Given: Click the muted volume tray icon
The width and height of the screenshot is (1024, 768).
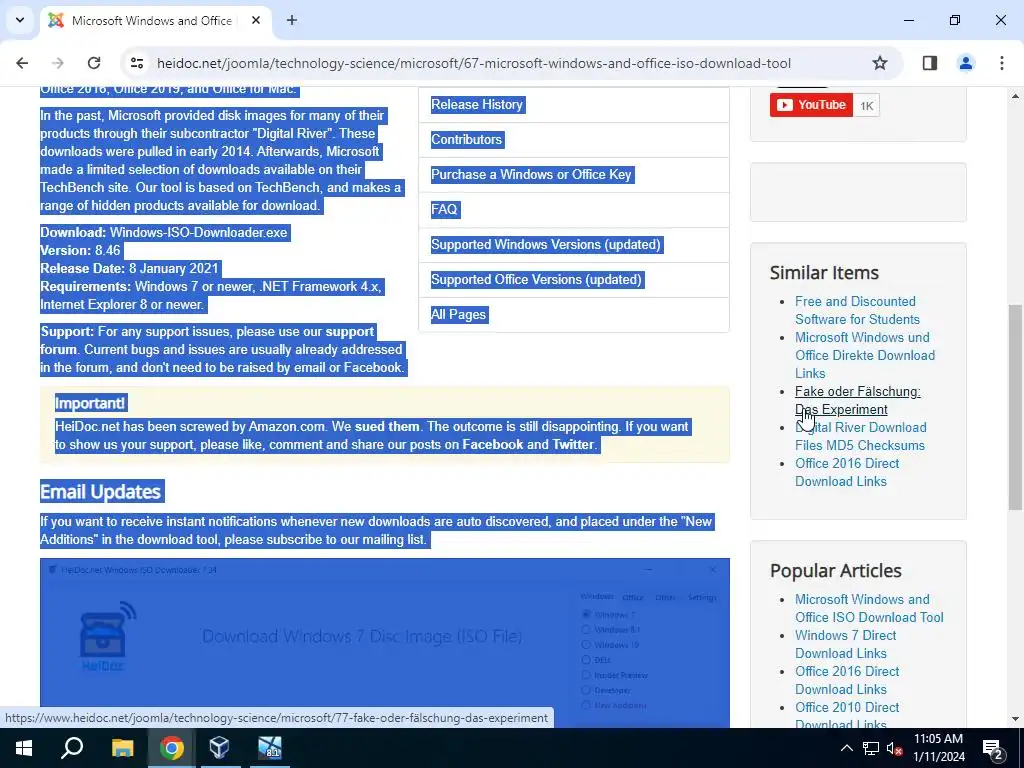Looking at the screenshot, I should (895, 748).
